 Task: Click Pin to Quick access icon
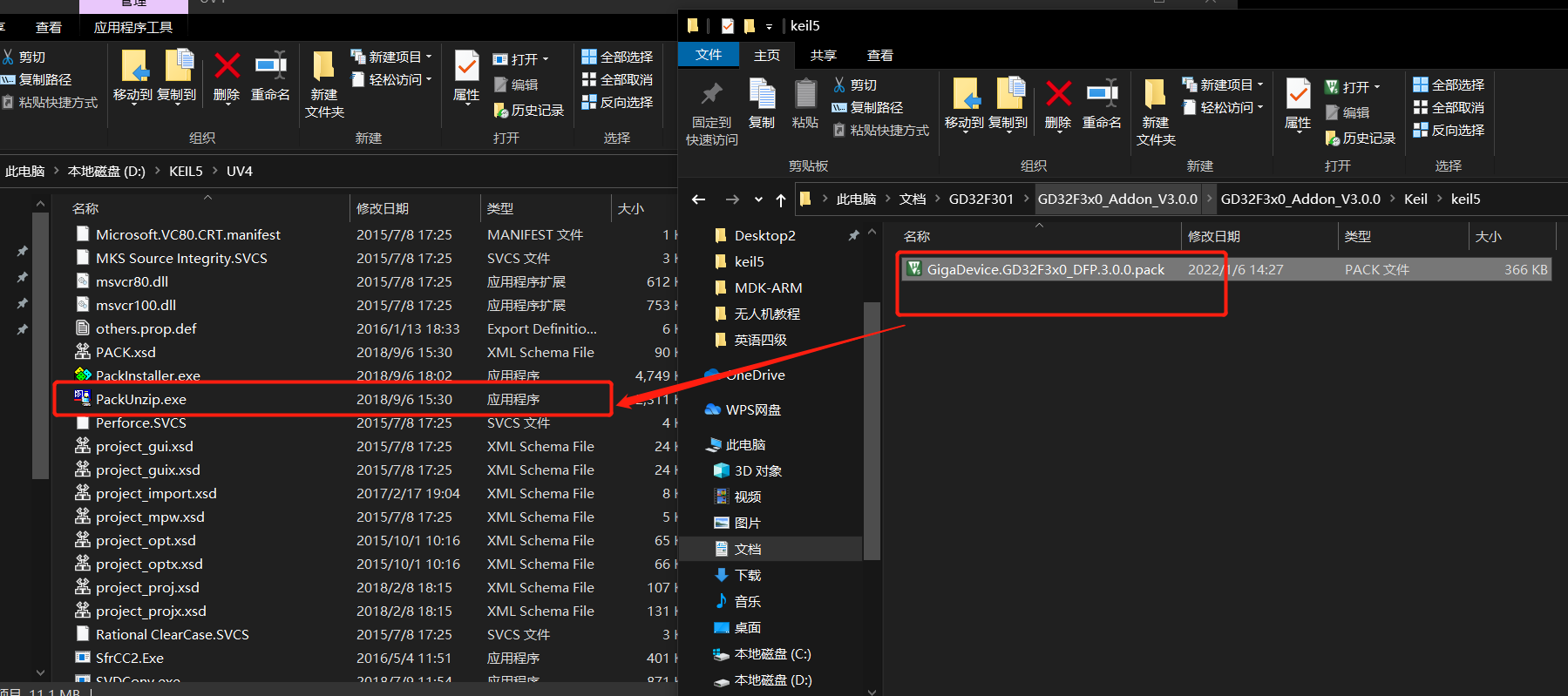(x=712, y=94)
